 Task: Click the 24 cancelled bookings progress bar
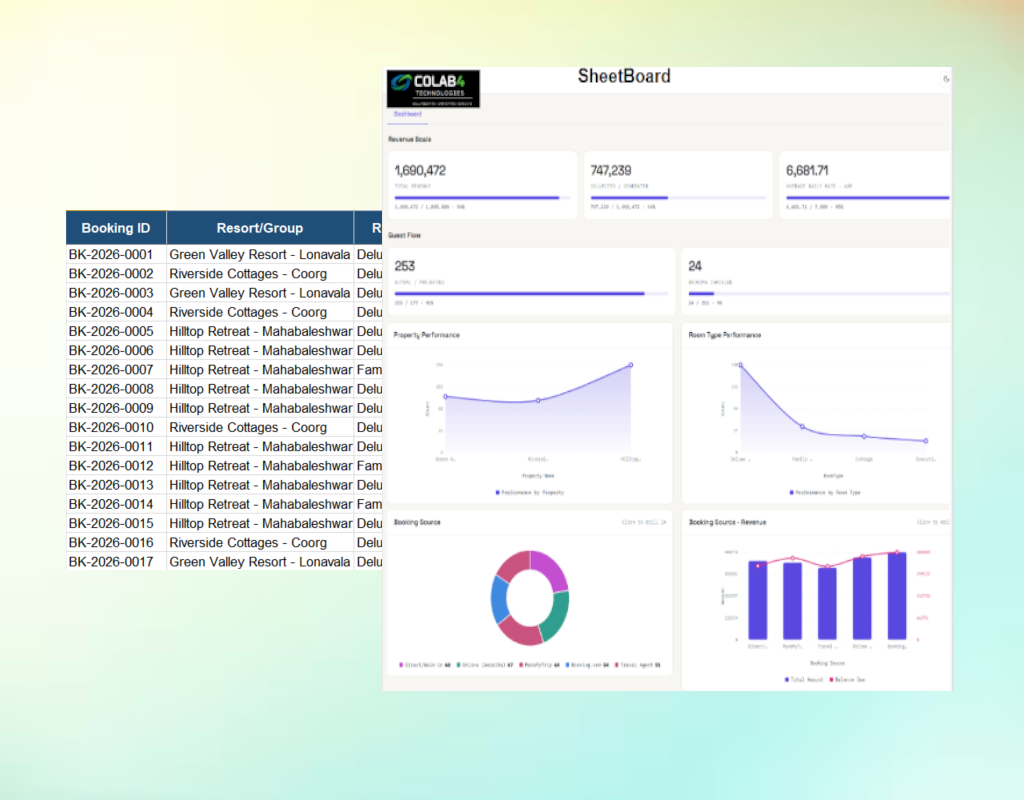(818, 294)
